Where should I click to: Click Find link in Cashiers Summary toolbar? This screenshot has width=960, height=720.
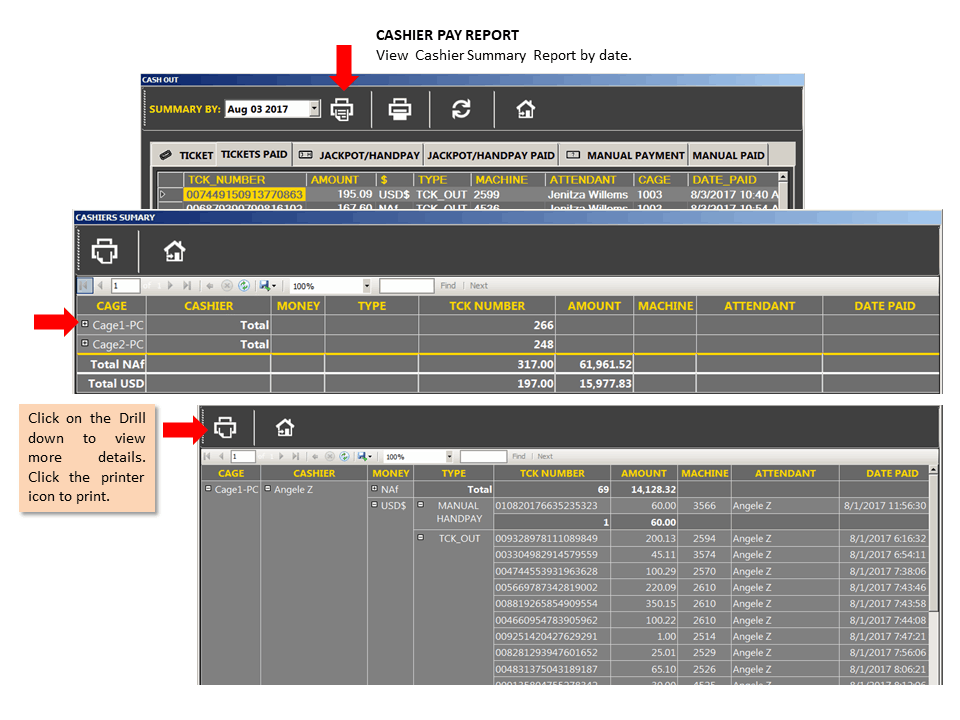pyautogui.click(x=448, y=286)
